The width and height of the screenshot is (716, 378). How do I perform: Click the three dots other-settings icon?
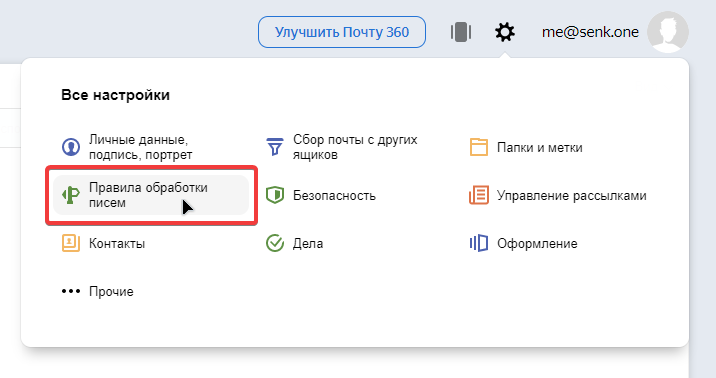(x=71, y=291)
